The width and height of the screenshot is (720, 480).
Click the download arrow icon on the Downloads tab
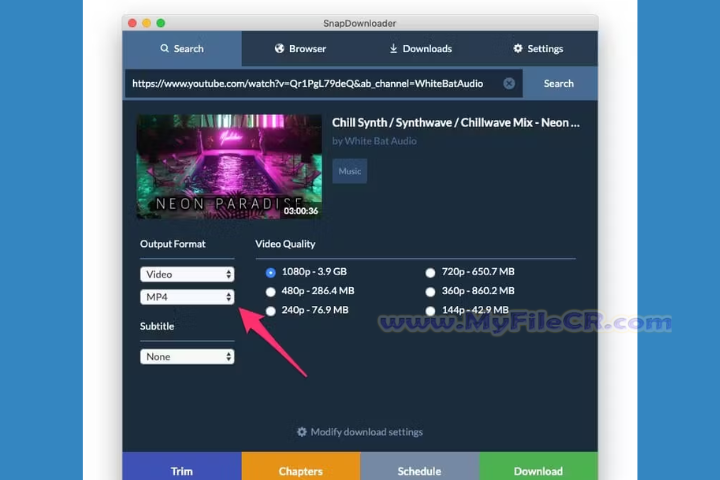[393, 48]
